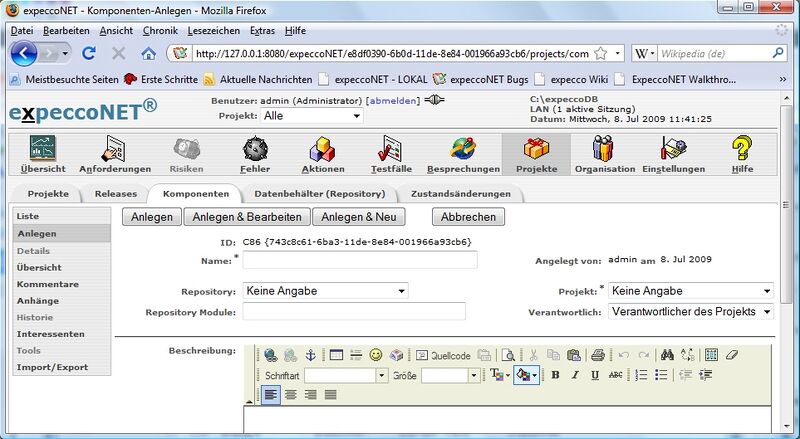Show more bookmarks toolbar items

pyautogui.click(x=783, y=79)
